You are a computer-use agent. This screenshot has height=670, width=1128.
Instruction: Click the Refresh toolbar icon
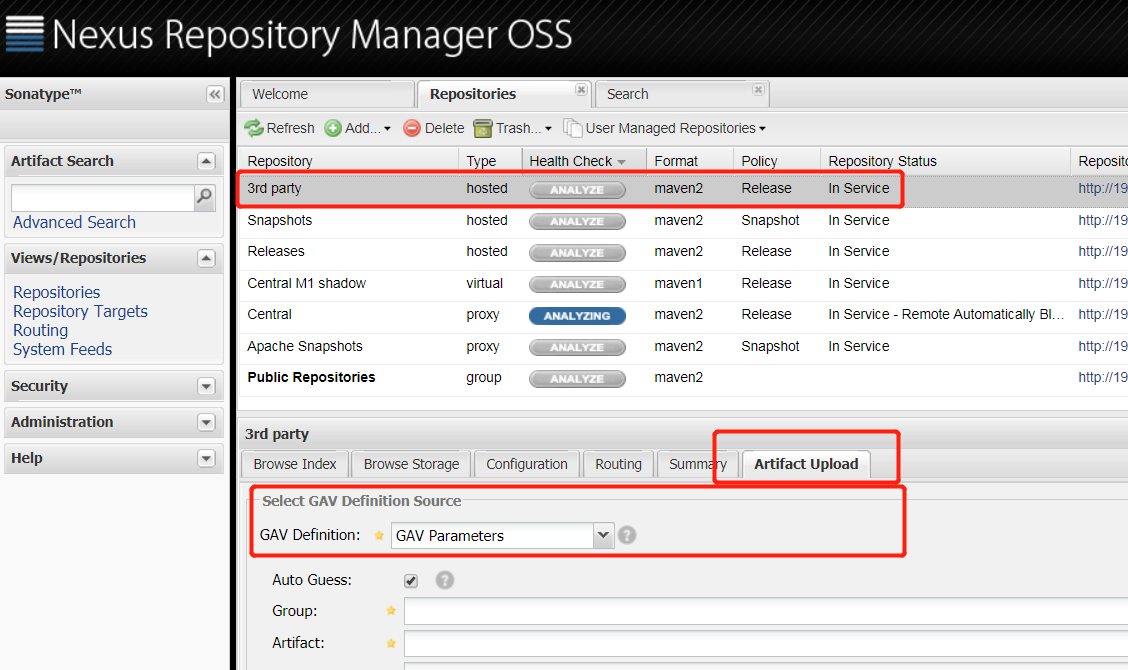point(254,128)
